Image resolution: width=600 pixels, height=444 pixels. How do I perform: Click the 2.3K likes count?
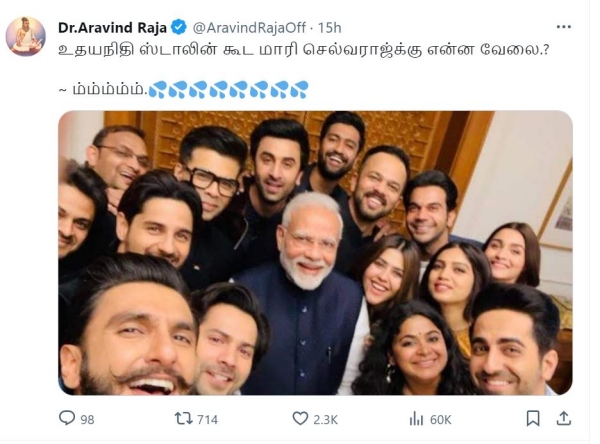(328, 418)
